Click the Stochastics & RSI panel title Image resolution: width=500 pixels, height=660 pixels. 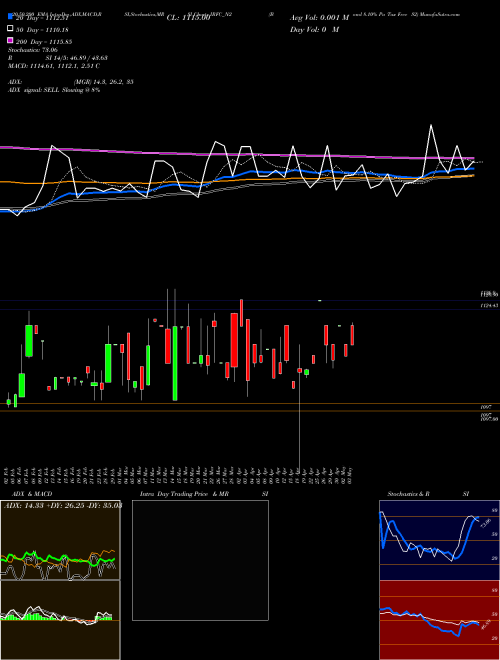click(428, 494)
